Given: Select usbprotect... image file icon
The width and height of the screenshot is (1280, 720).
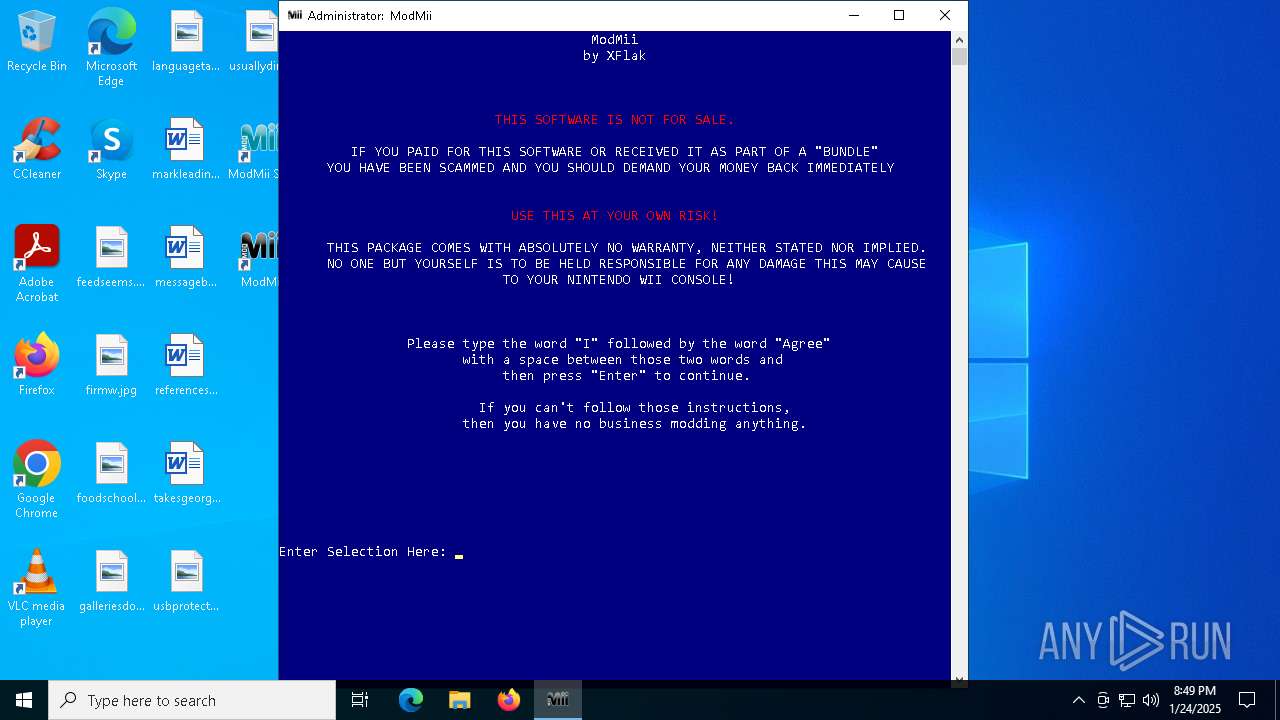Looking at the screenshot, I should coord(186,581).
